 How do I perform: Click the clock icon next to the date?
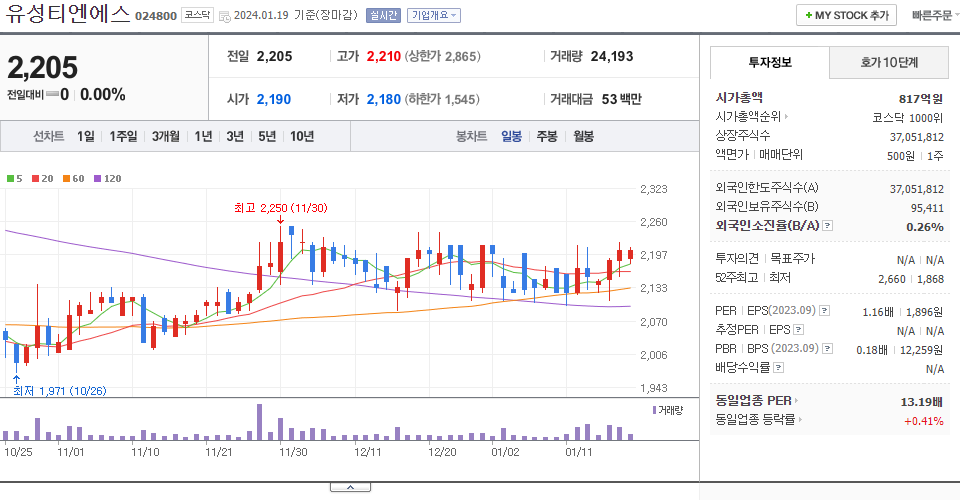(x=225, y=17)
